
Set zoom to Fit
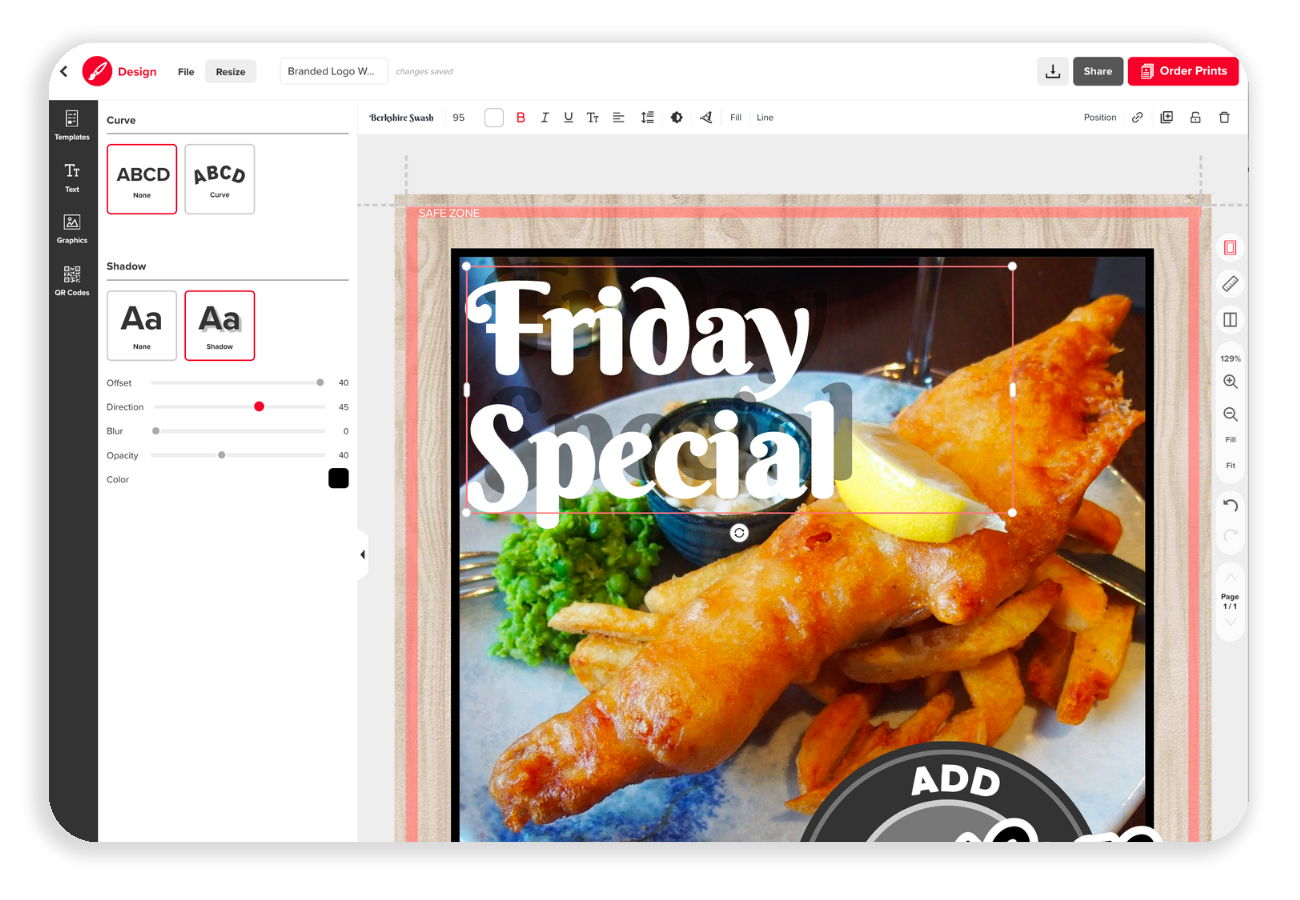coord(1230,466)
